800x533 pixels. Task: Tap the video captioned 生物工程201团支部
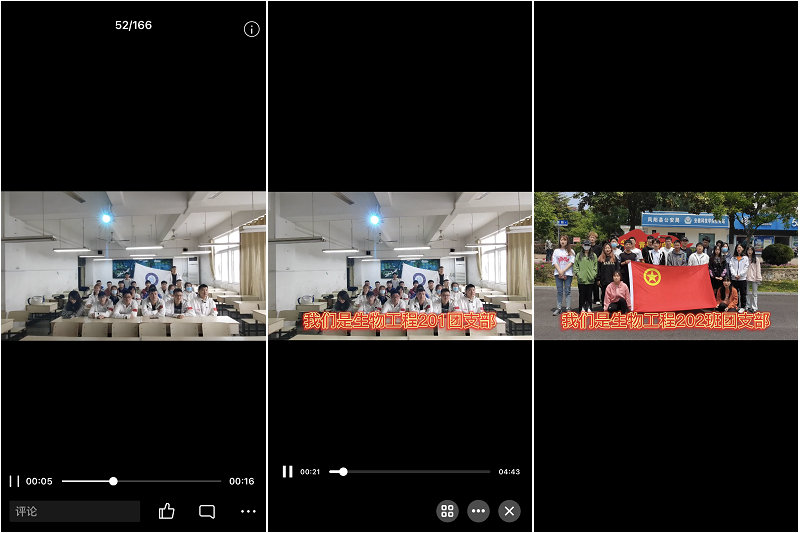(400, 265)
